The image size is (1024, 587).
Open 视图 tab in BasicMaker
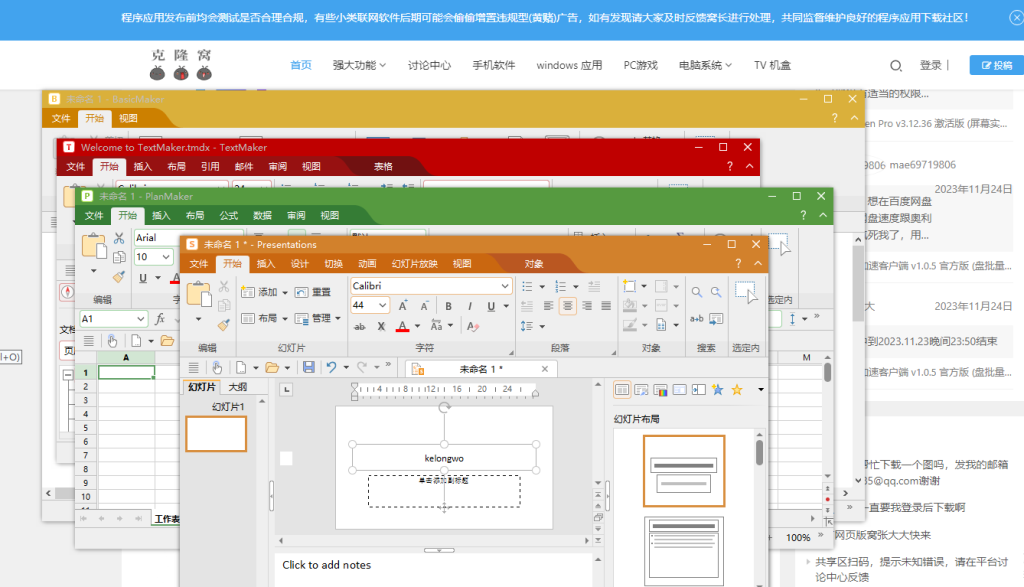point(128,118)
